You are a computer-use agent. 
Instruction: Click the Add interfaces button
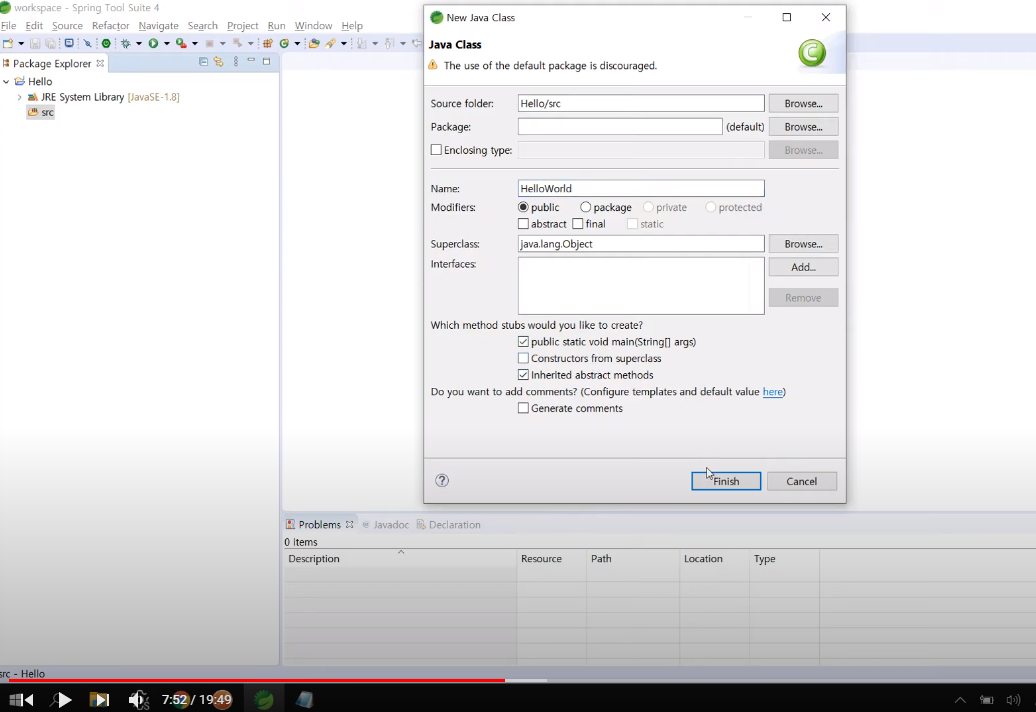click(x=803, y=267)
